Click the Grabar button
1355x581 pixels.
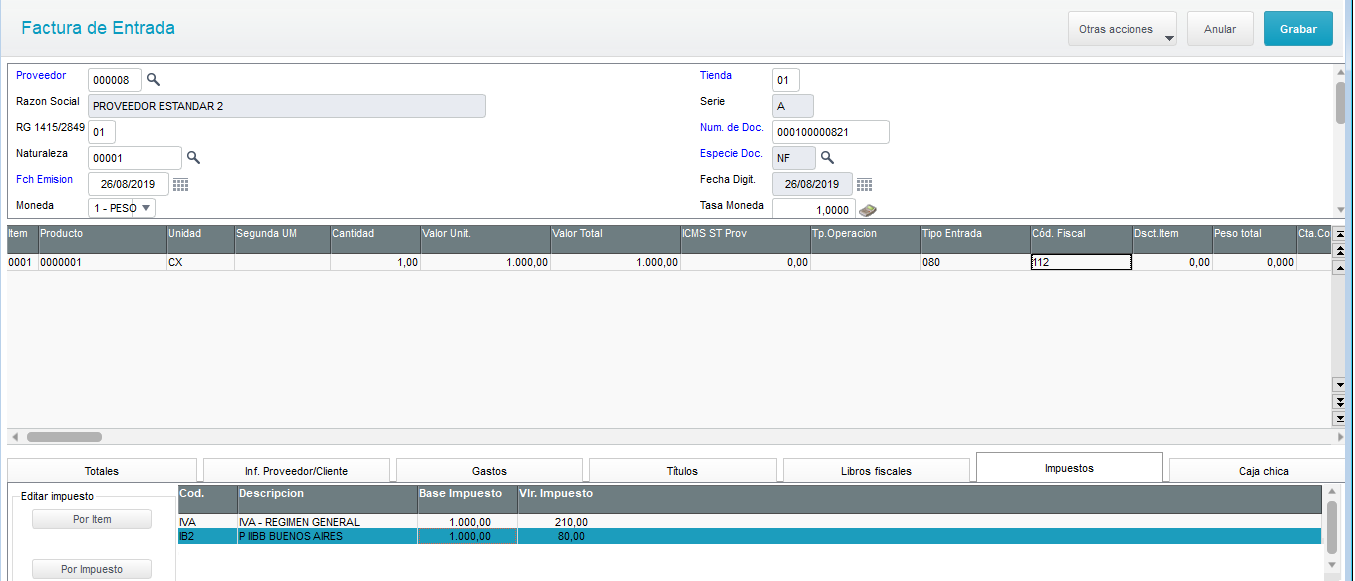[x=1298, y=29]
